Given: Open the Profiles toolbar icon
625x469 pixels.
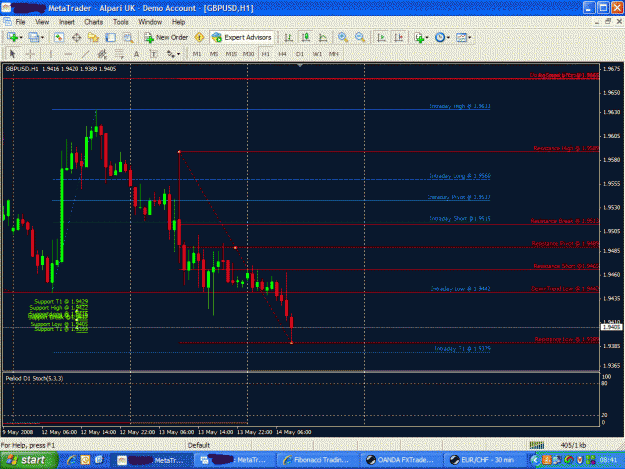Looking at the screenshot, I should point(34,37).
